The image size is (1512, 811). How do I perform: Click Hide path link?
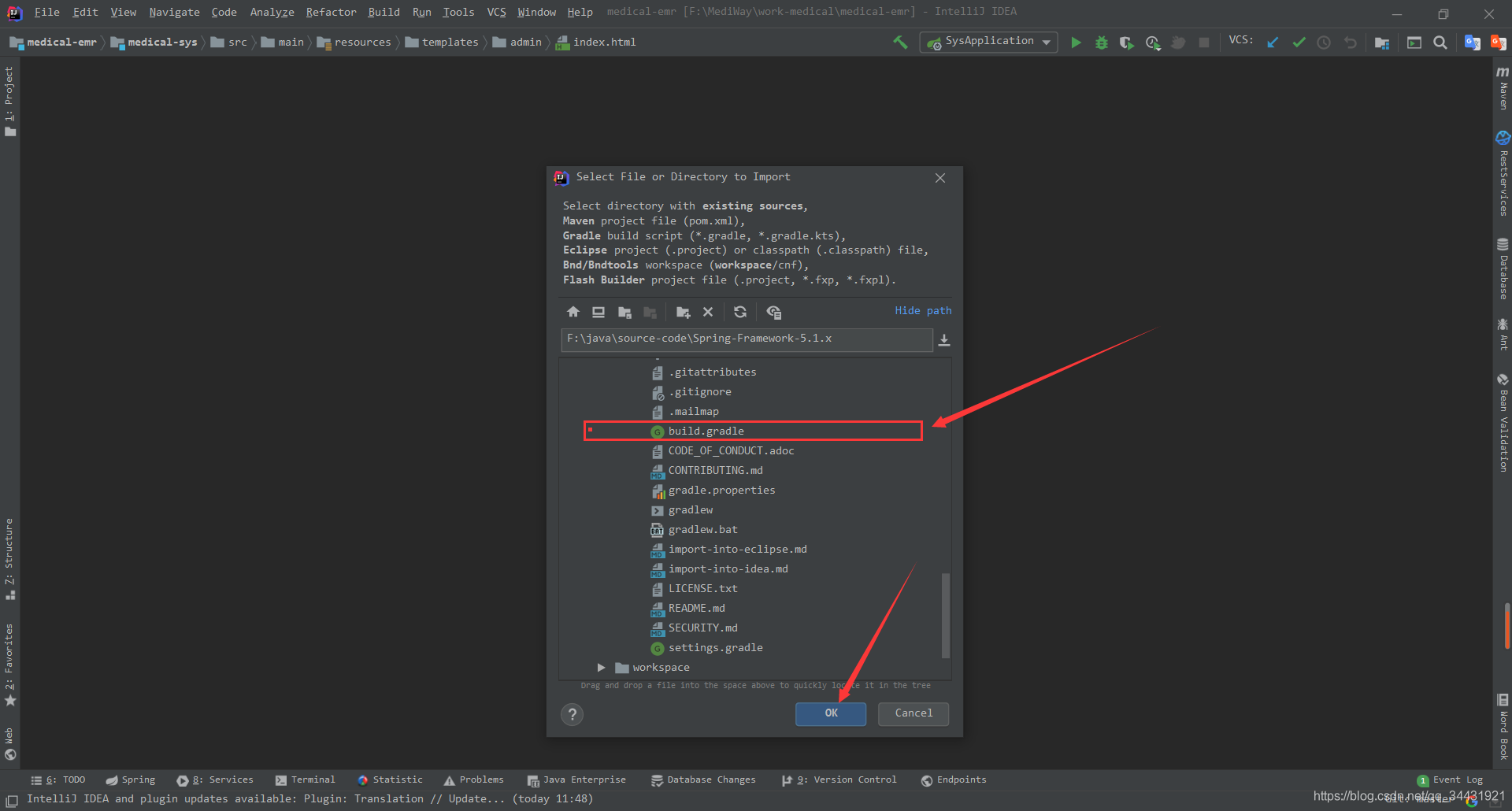click(x=923, y=310)
